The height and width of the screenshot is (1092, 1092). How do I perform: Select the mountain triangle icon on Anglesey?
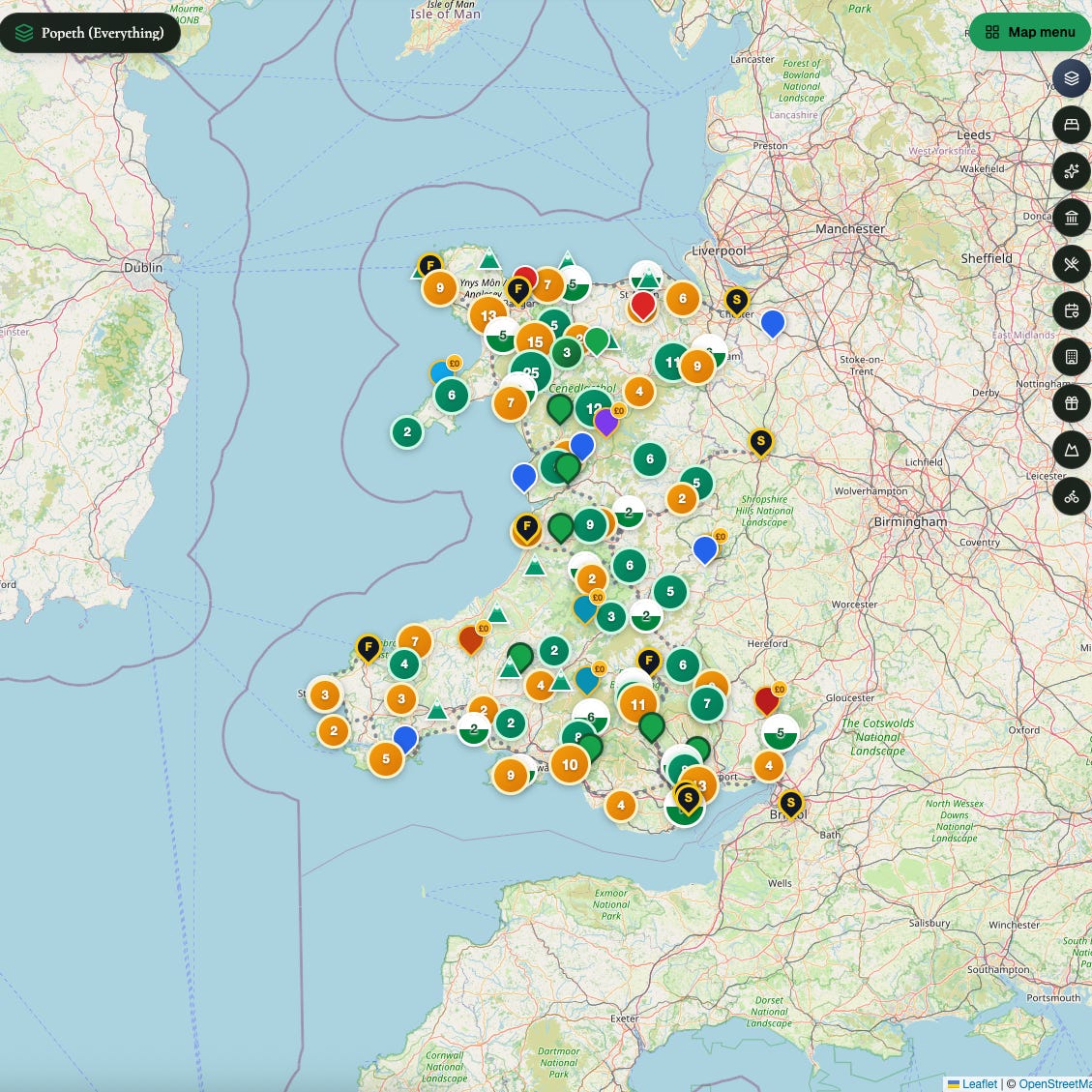pyautogui.click(x=489, y=257)
